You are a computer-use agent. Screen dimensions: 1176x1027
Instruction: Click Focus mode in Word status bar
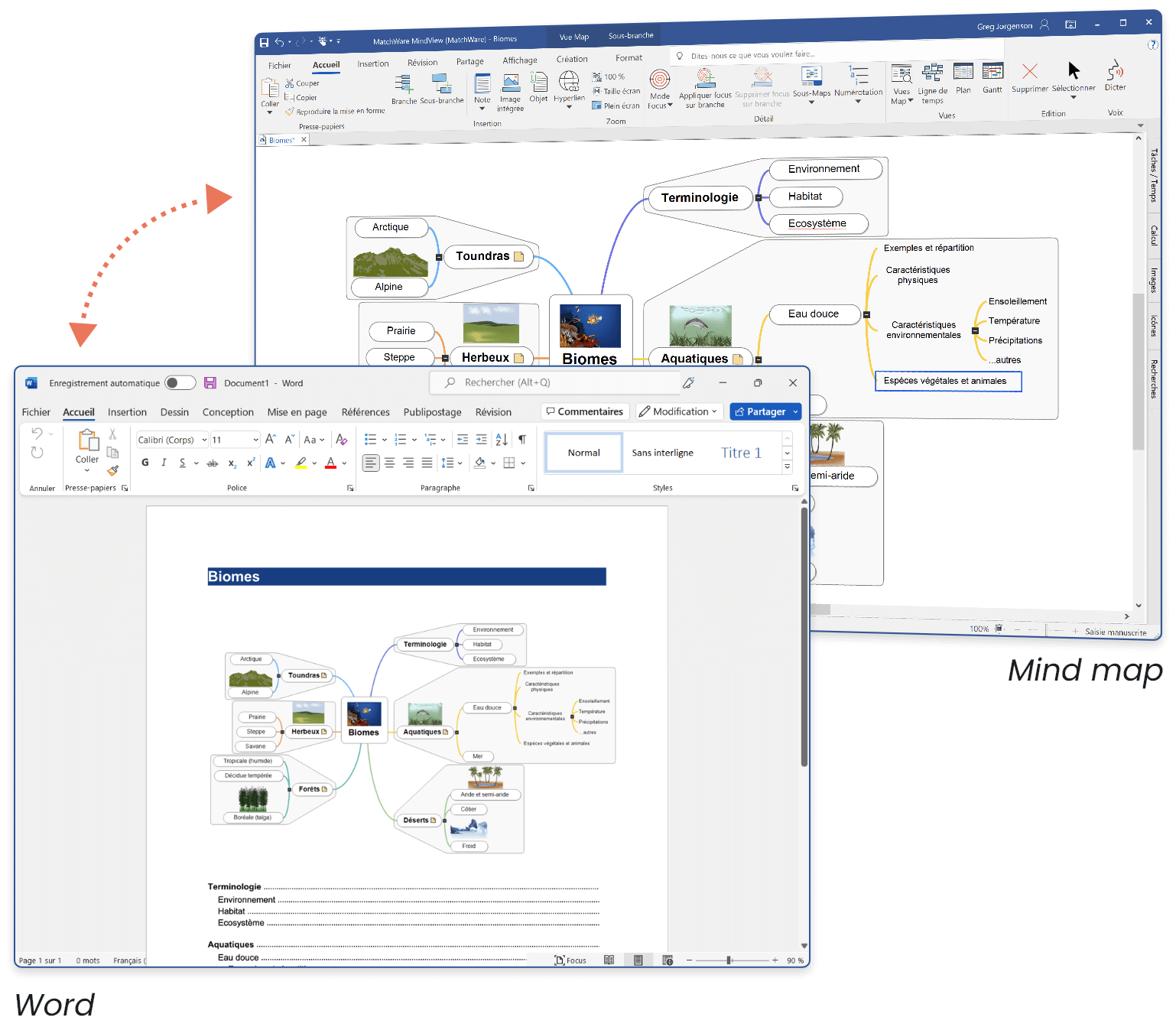tap(570, 960)
